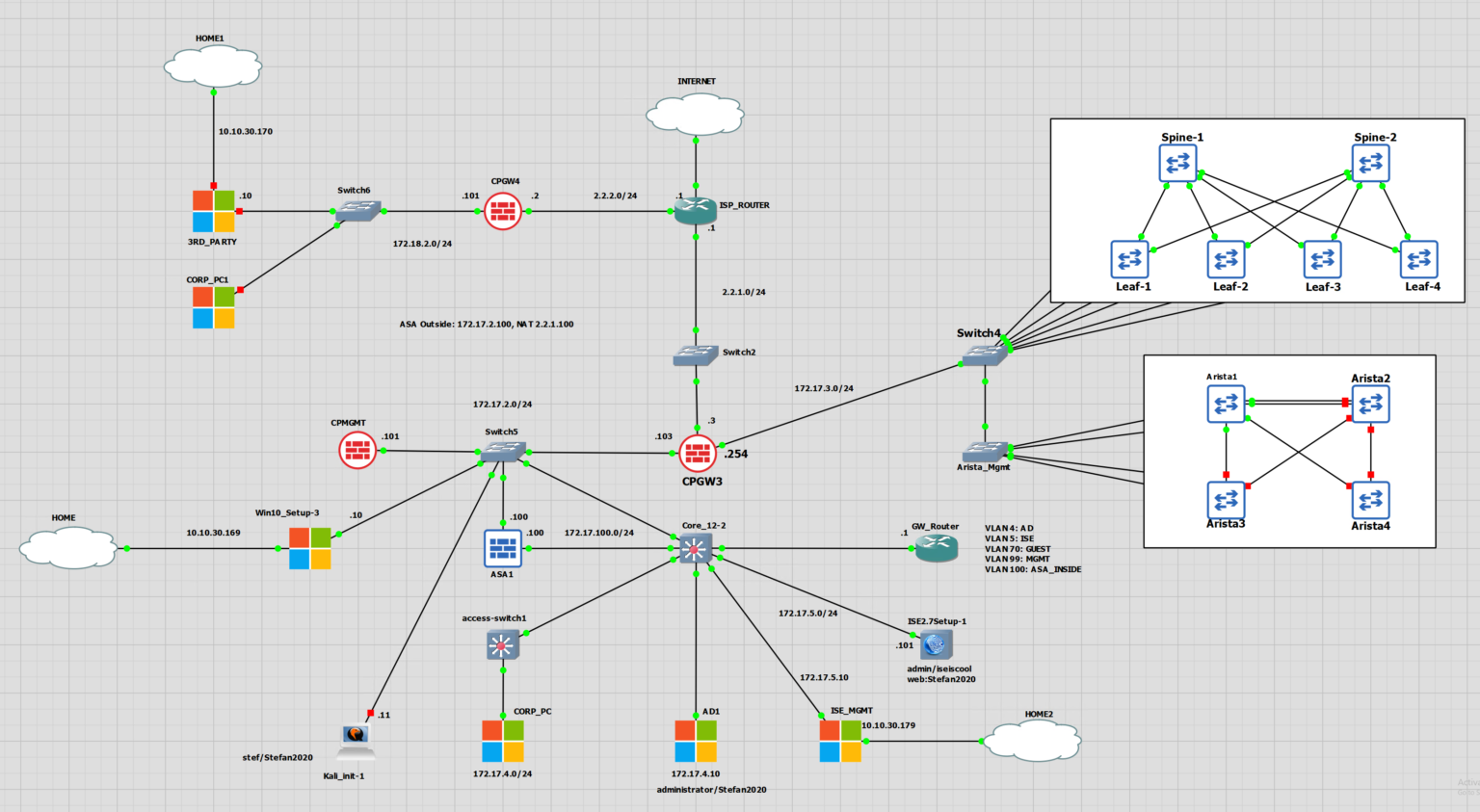Select the Arista3 switch icon

[1226, 500]
